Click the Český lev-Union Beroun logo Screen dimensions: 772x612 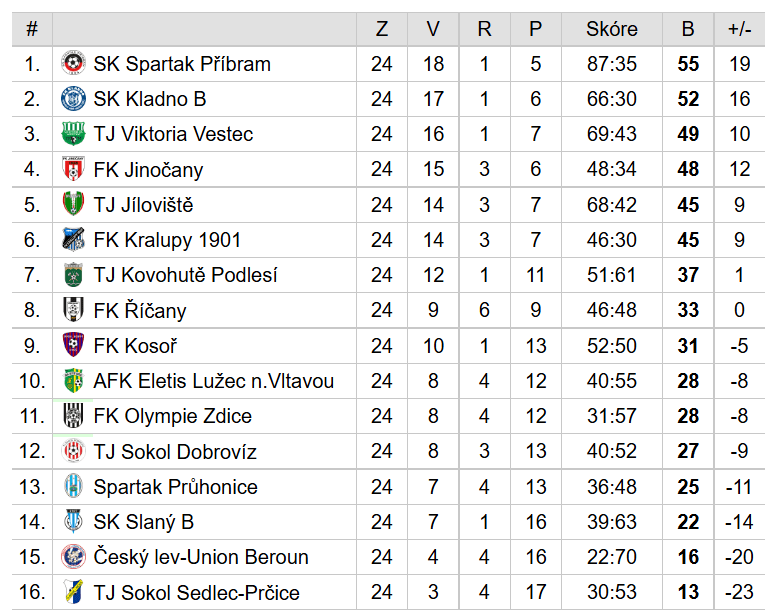[x=73, y=557]
